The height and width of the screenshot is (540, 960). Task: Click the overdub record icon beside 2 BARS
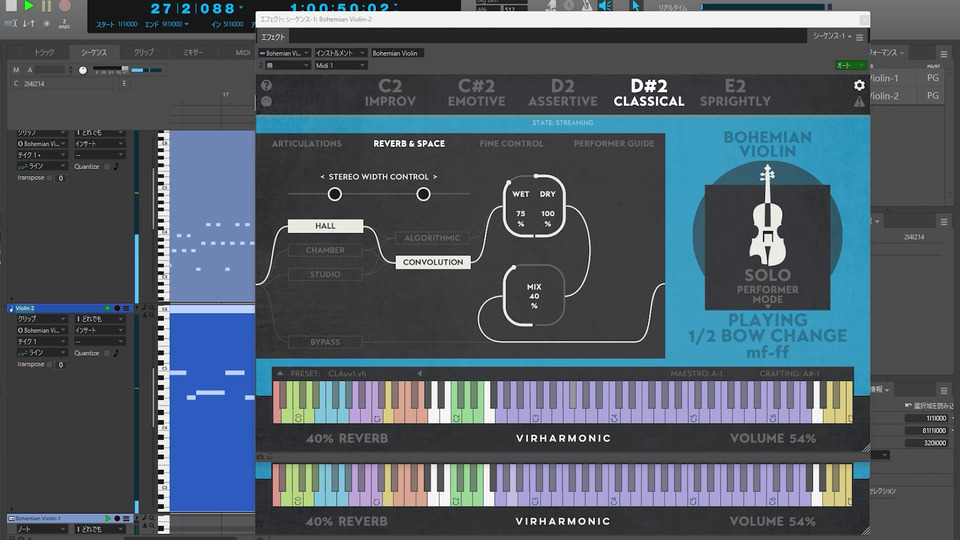click(47, 24)
